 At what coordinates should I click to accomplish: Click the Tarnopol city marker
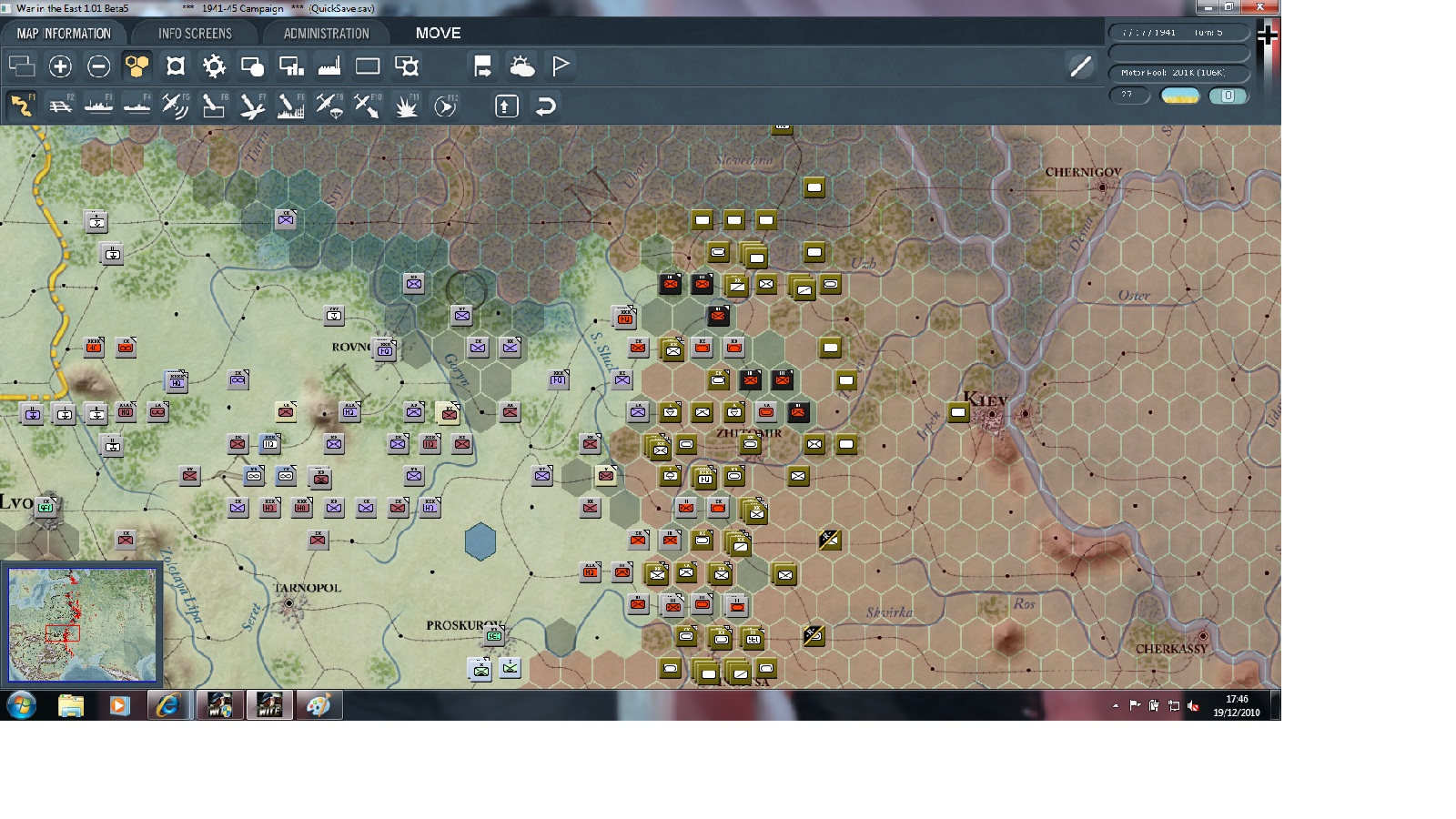[x=289, y=602]
